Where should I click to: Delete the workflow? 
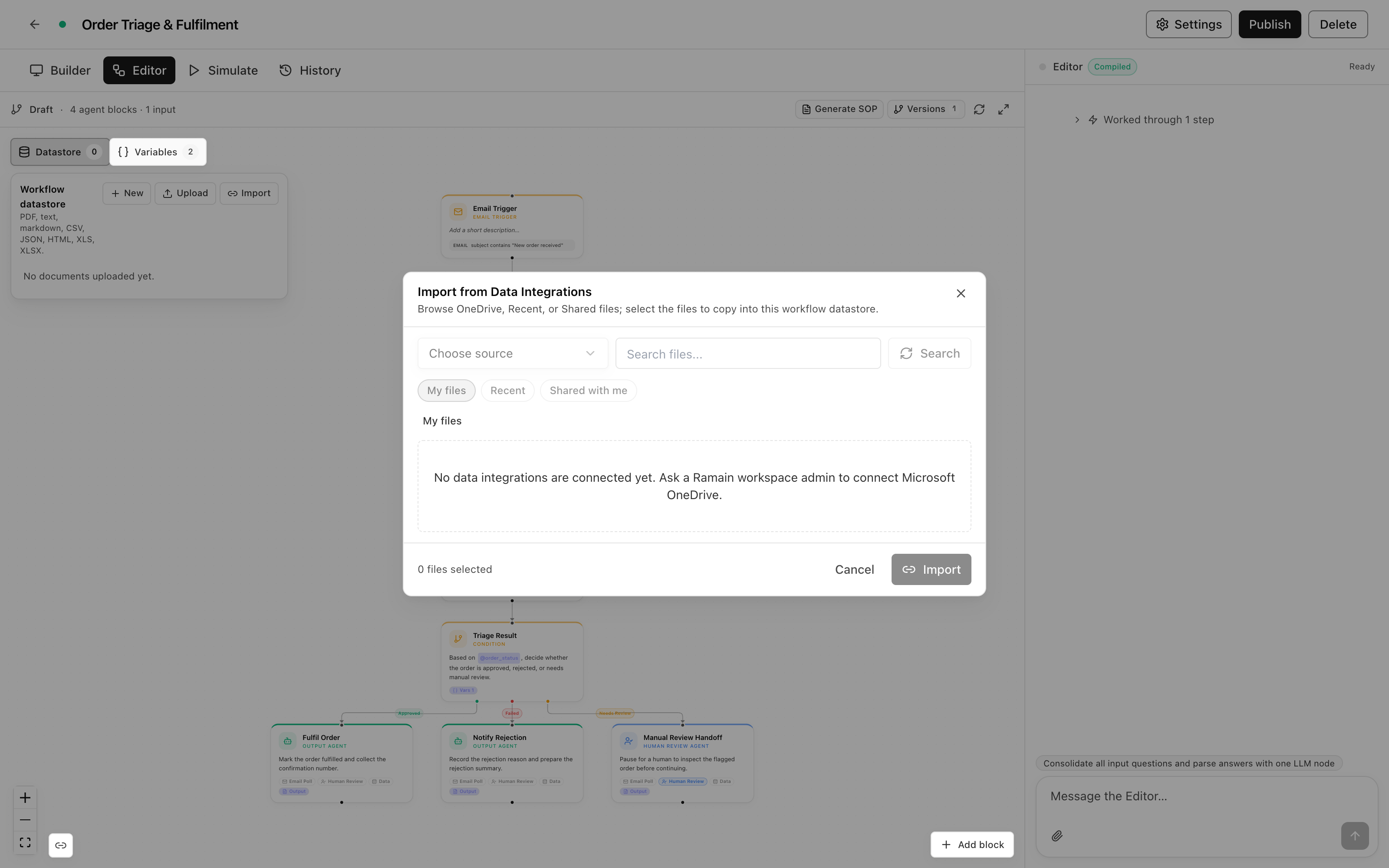point(1337,24)
